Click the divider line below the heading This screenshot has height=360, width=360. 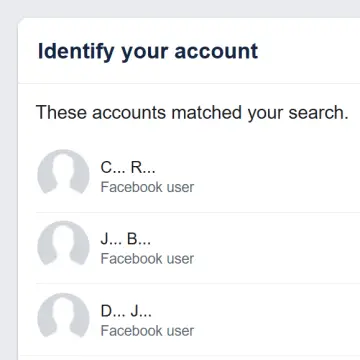189,83
